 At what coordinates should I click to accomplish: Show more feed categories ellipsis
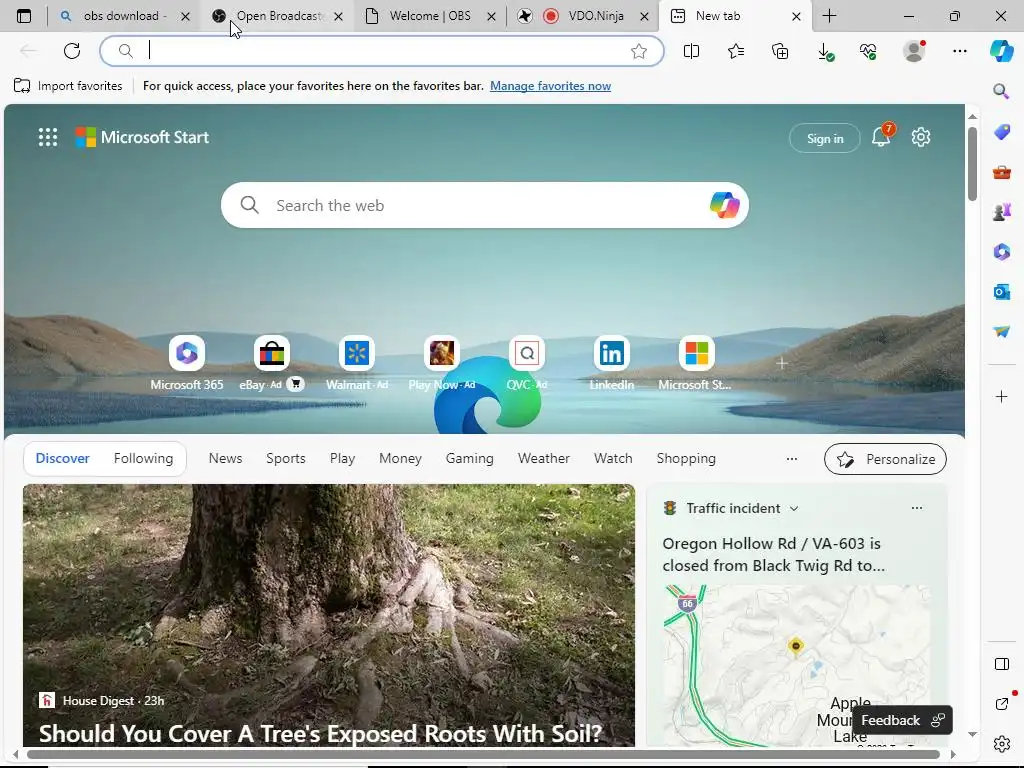point(792,458)
